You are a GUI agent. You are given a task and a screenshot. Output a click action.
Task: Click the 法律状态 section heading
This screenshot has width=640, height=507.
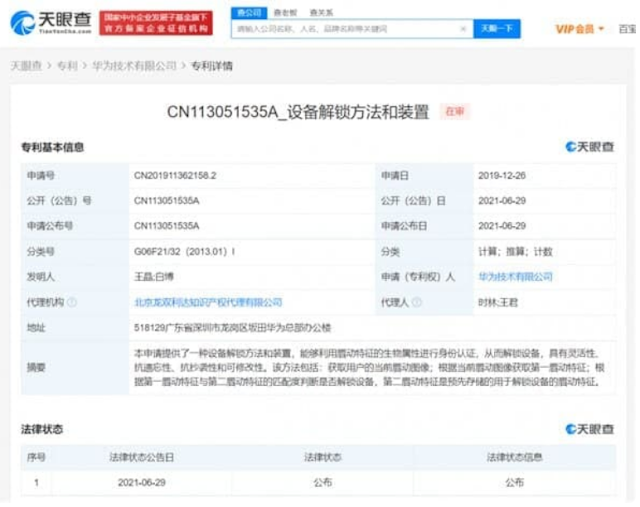[42, 429]
